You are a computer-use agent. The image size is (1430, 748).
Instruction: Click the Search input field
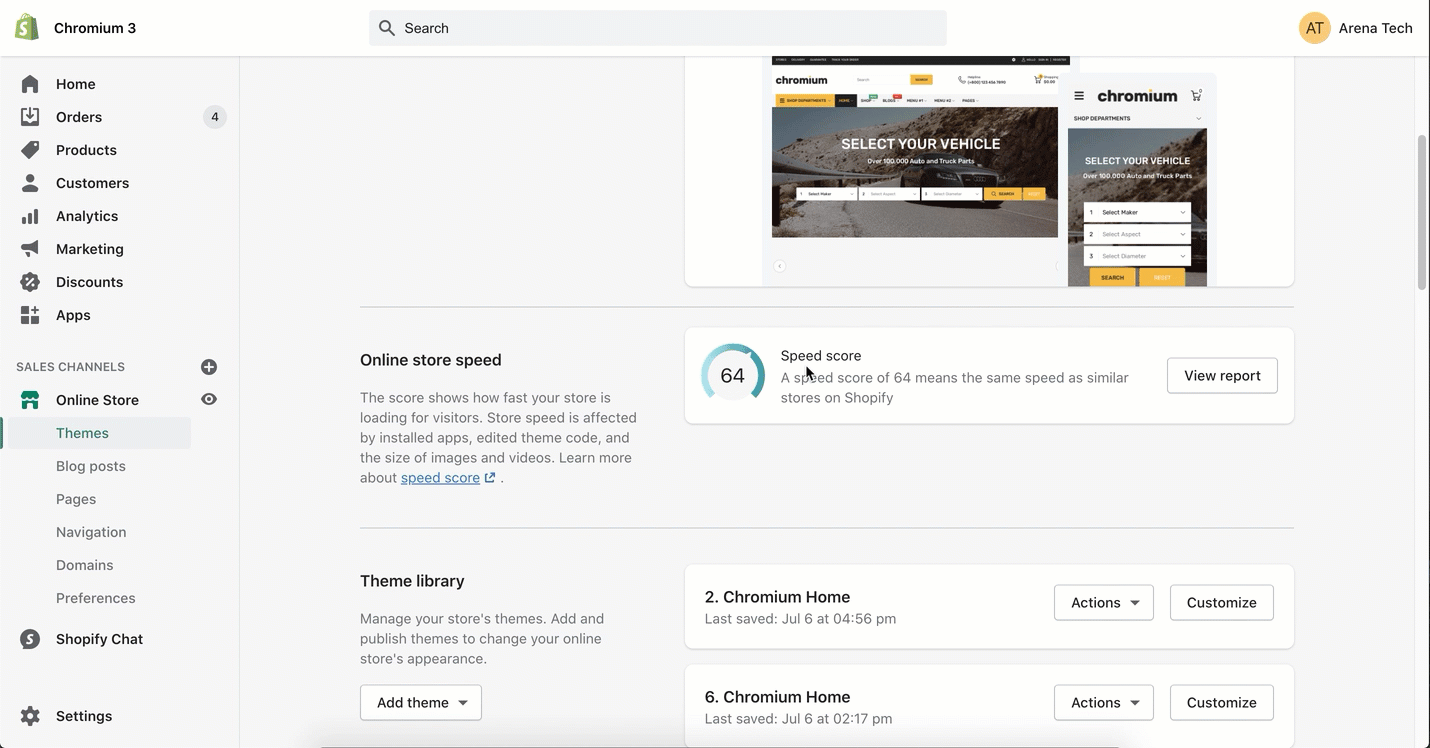pos(658,28)
